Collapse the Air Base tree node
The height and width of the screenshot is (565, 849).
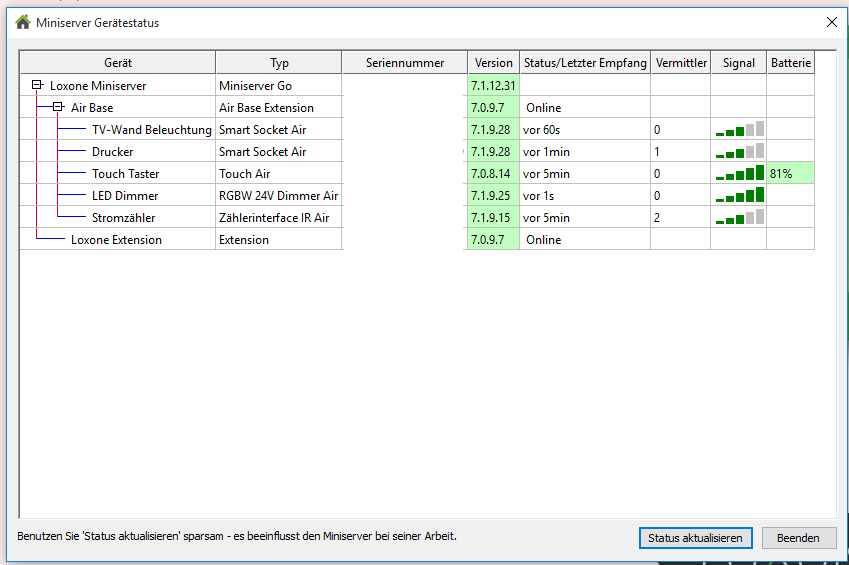pos(58,107)
